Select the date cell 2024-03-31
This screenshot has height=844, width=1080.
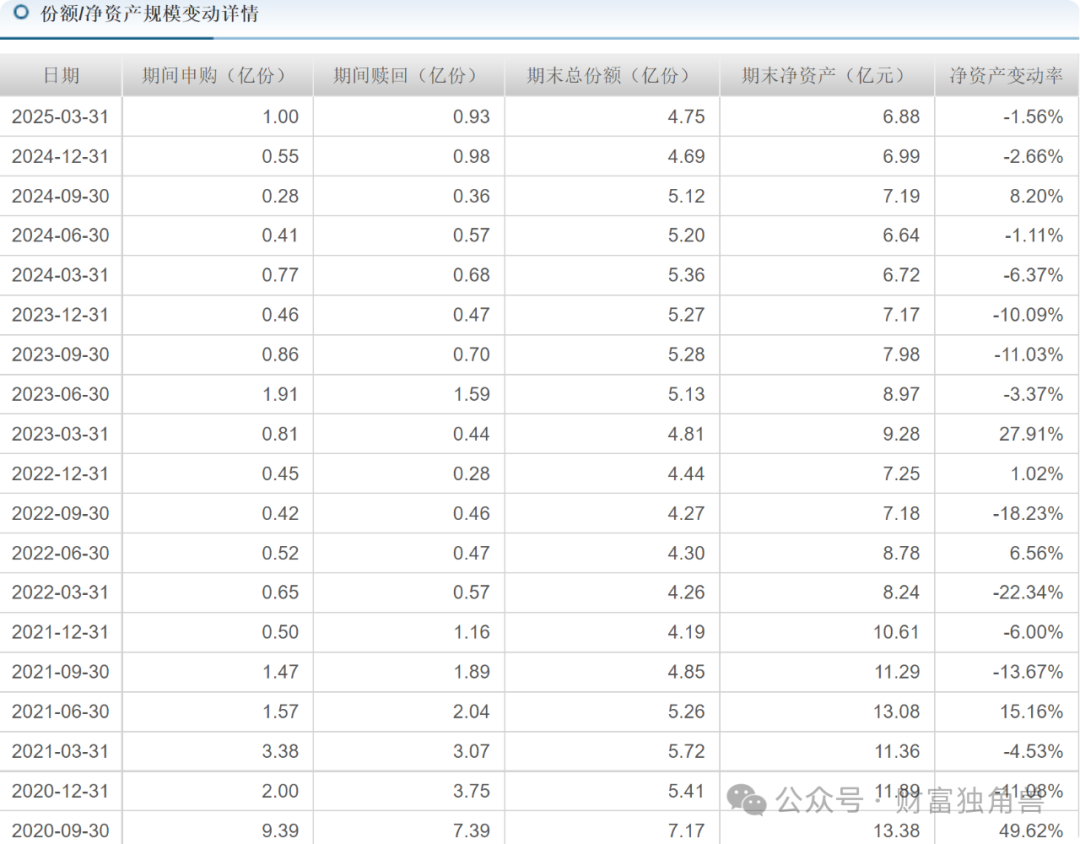click(61, 275)
